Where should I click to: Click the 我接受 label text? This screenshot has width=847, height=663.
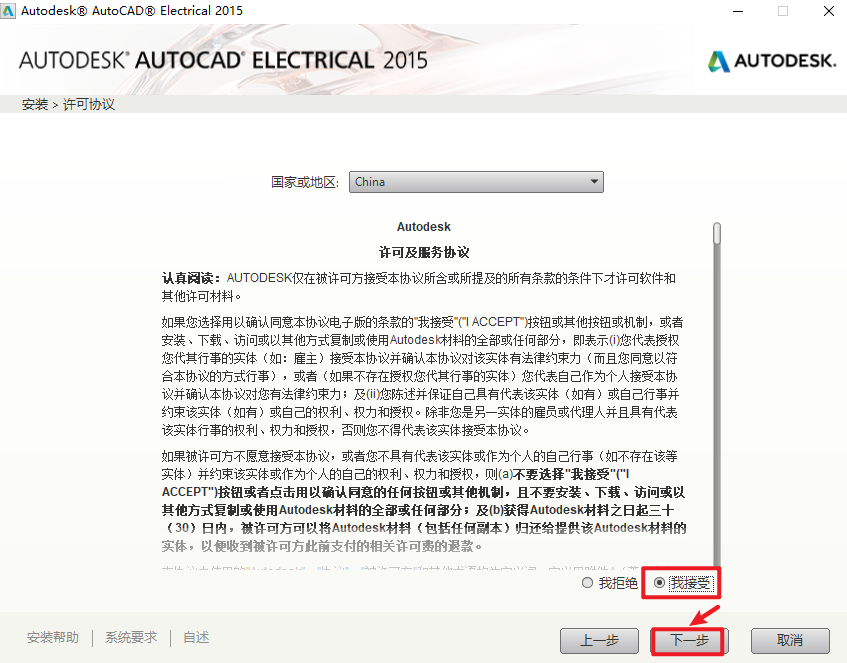pyautogui.click(x=691, y=583)
